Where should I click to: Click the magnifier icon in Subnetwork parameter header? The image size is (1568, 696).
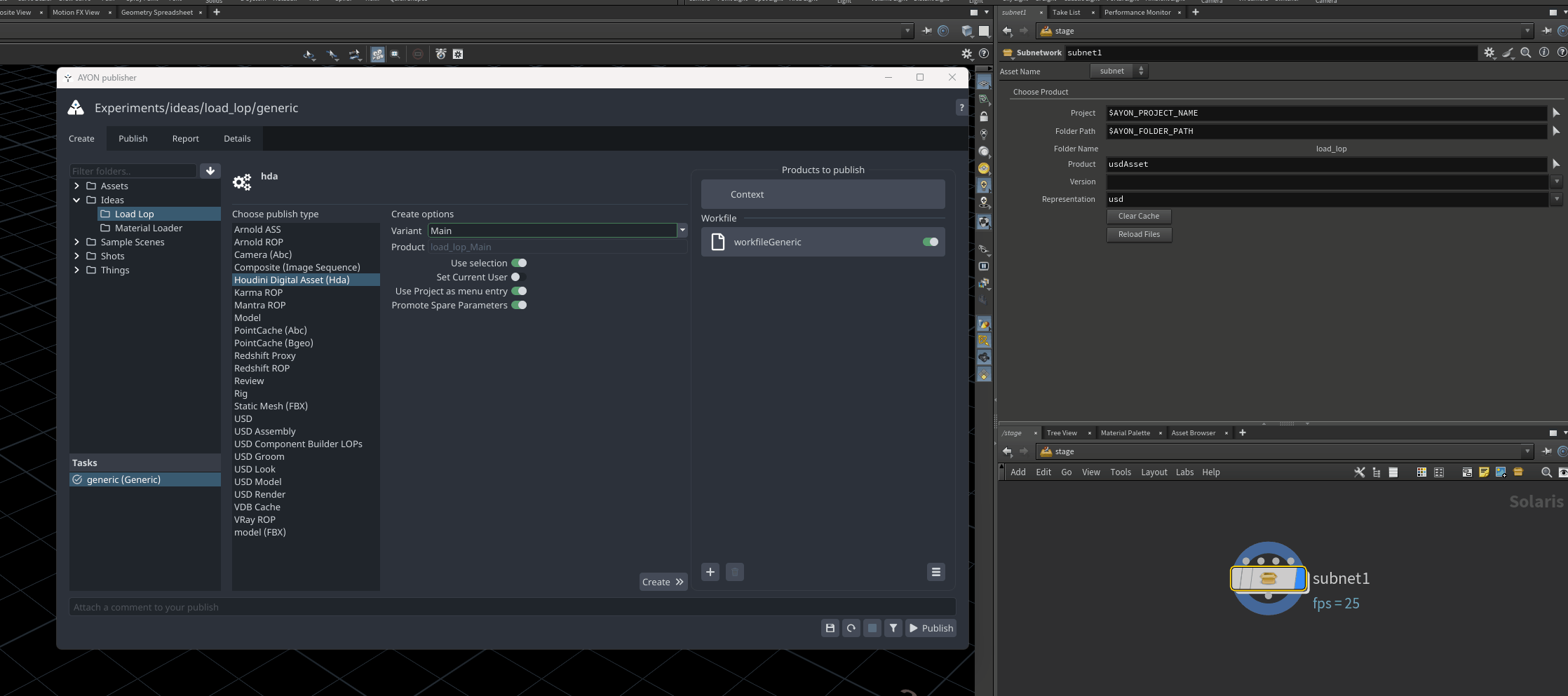pos(1525,53)
